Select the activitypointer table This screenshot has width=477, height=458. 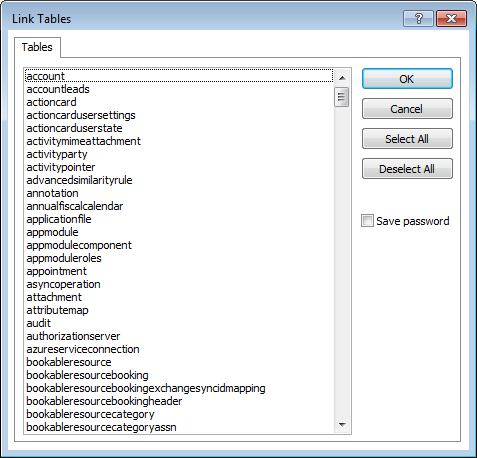pos(179,167)
